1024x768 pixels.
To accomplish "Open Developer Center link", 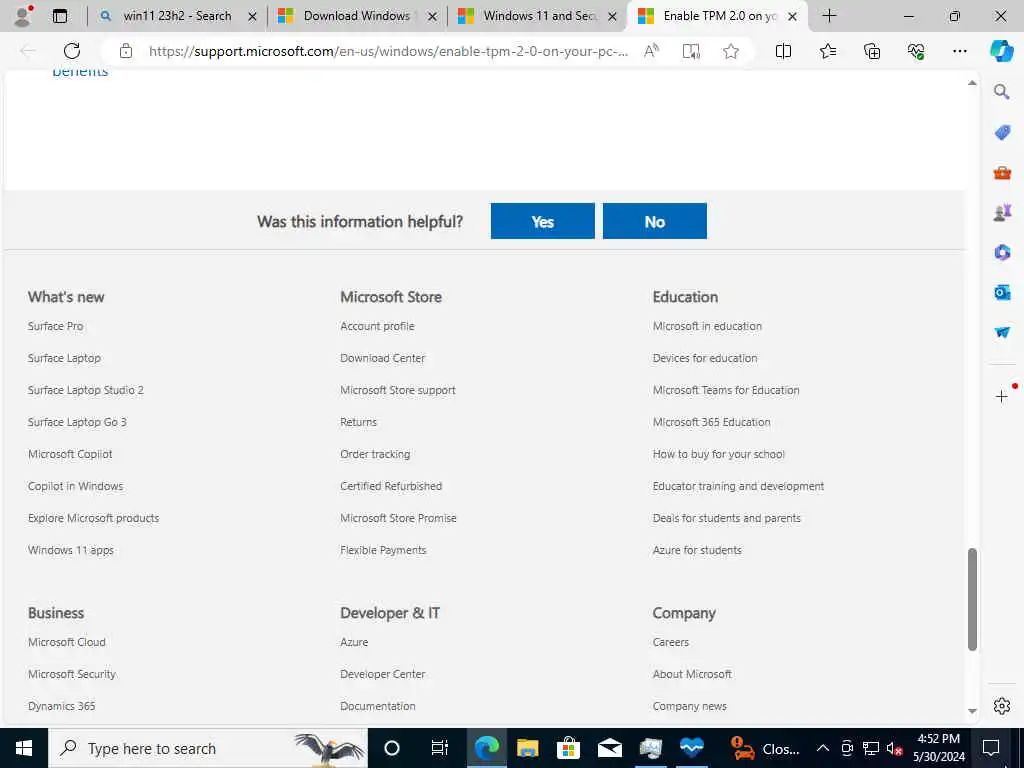I will pos(383,674).
